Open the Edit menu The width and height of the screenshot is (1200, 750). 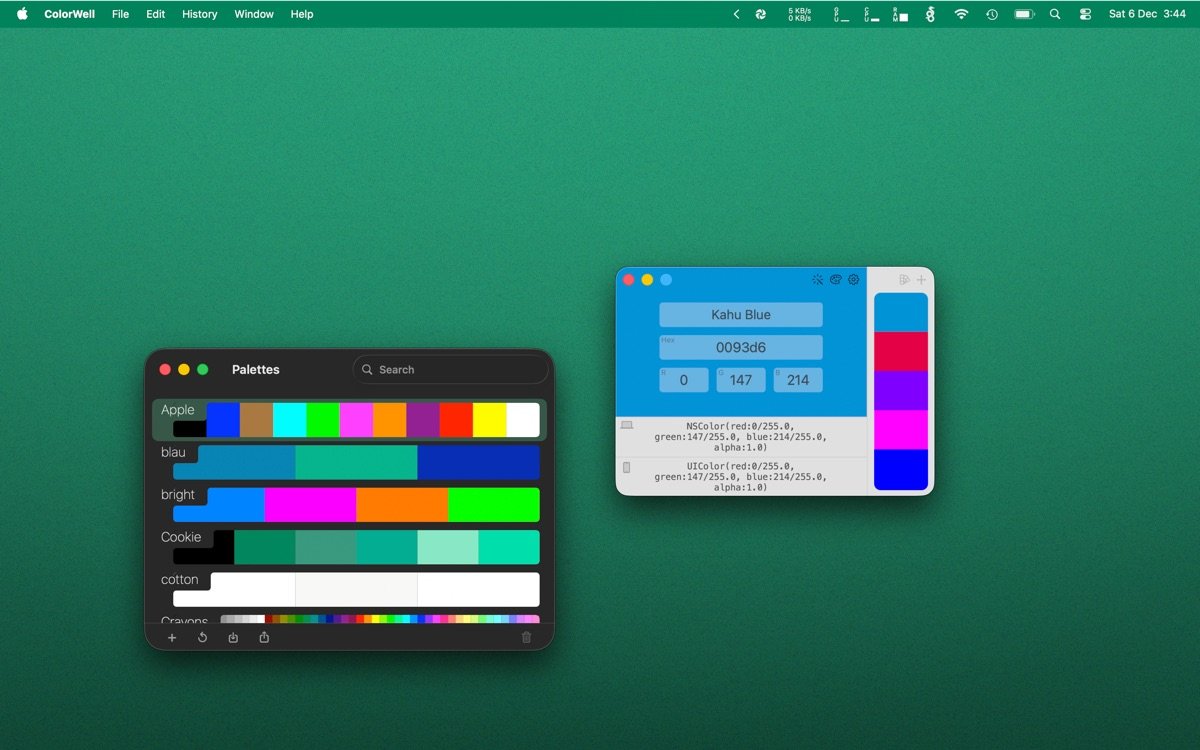(155, 14)
